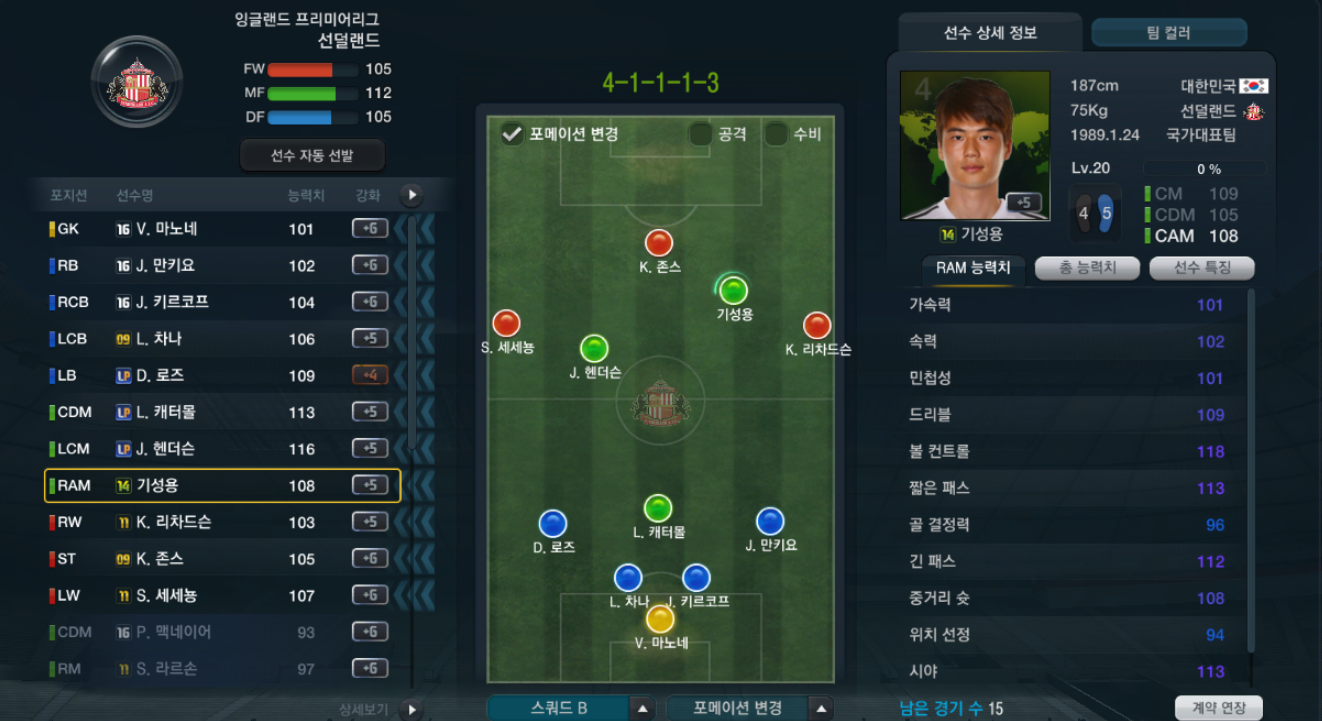Enable the 공격 checkbox
The height and width of the screenshot is (721, 1322).
[700, 134]
